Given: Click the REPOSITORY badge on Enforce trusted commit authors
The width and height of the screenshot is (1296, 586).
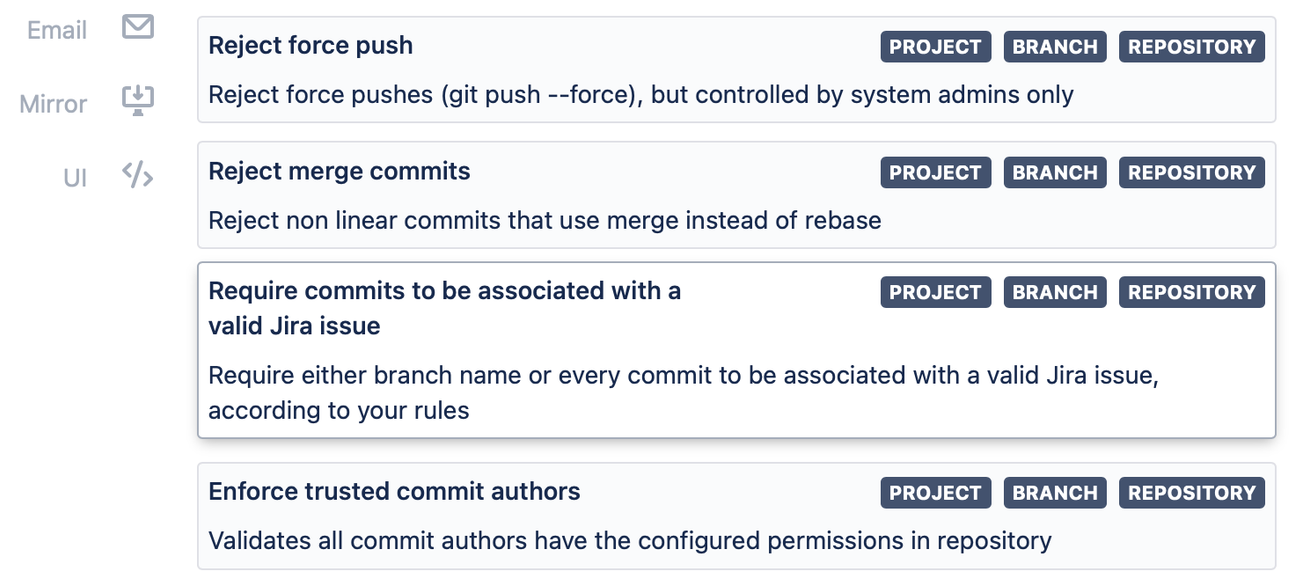Looking at the screenshot, I should (1191, 492).
